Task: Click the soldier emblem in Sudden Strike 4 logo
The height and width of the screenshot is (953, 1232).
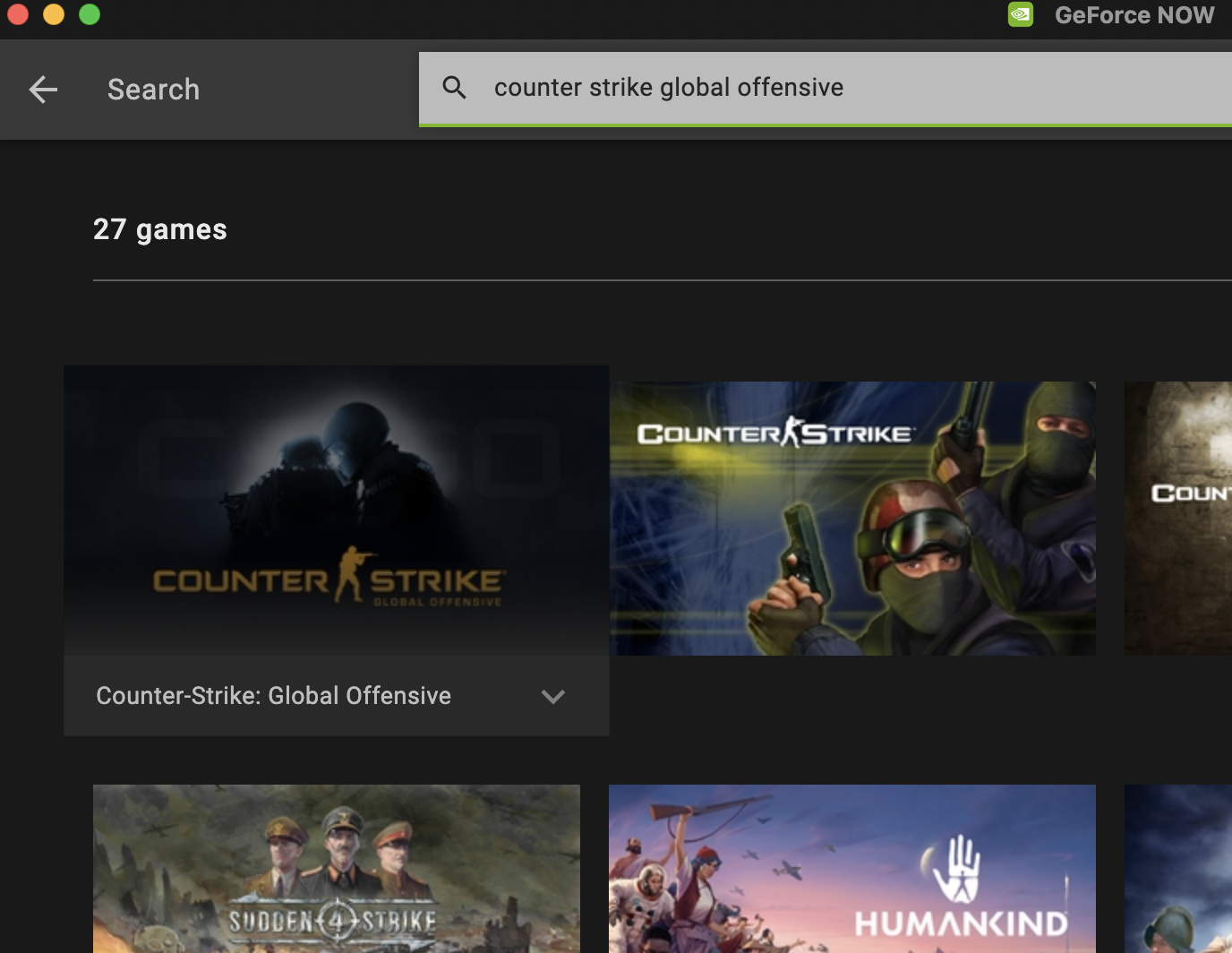Action: tap(336, 920)
